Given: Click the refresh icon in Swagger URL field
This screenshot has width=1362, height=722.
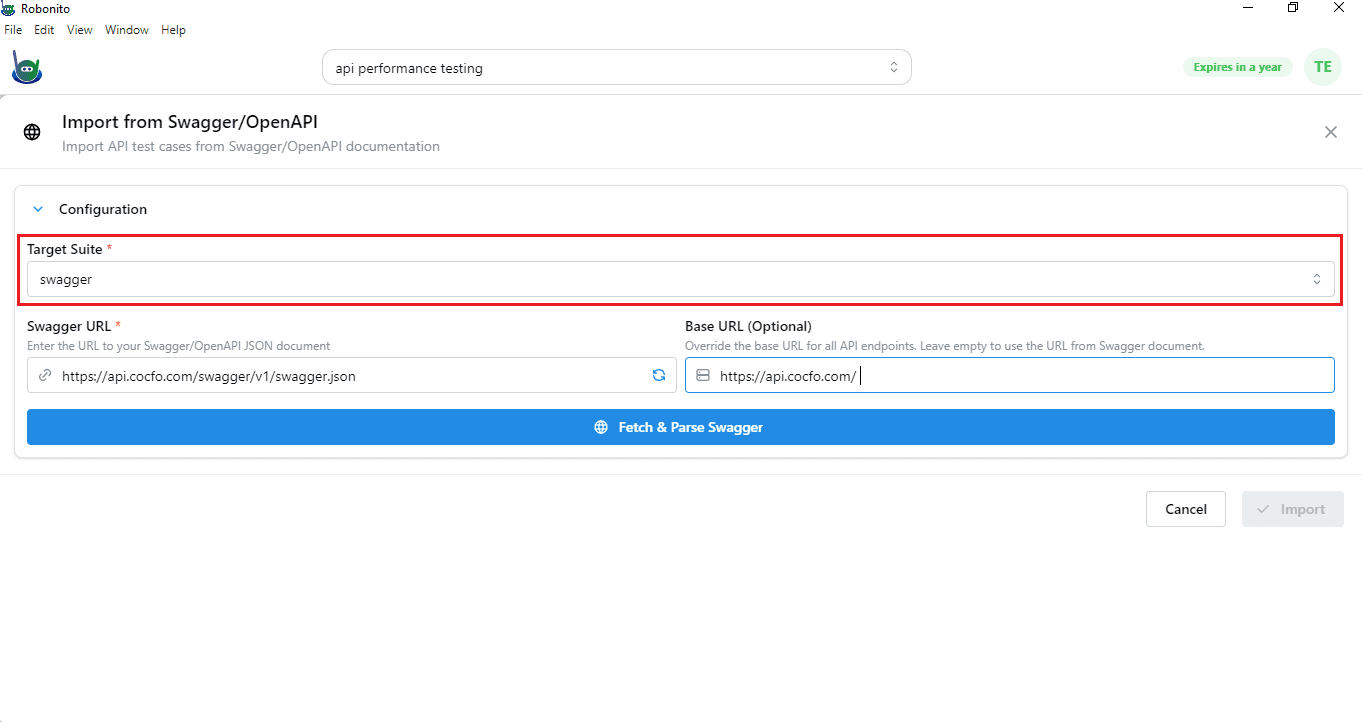Looking at the screenshot, I should pos(659,376).
